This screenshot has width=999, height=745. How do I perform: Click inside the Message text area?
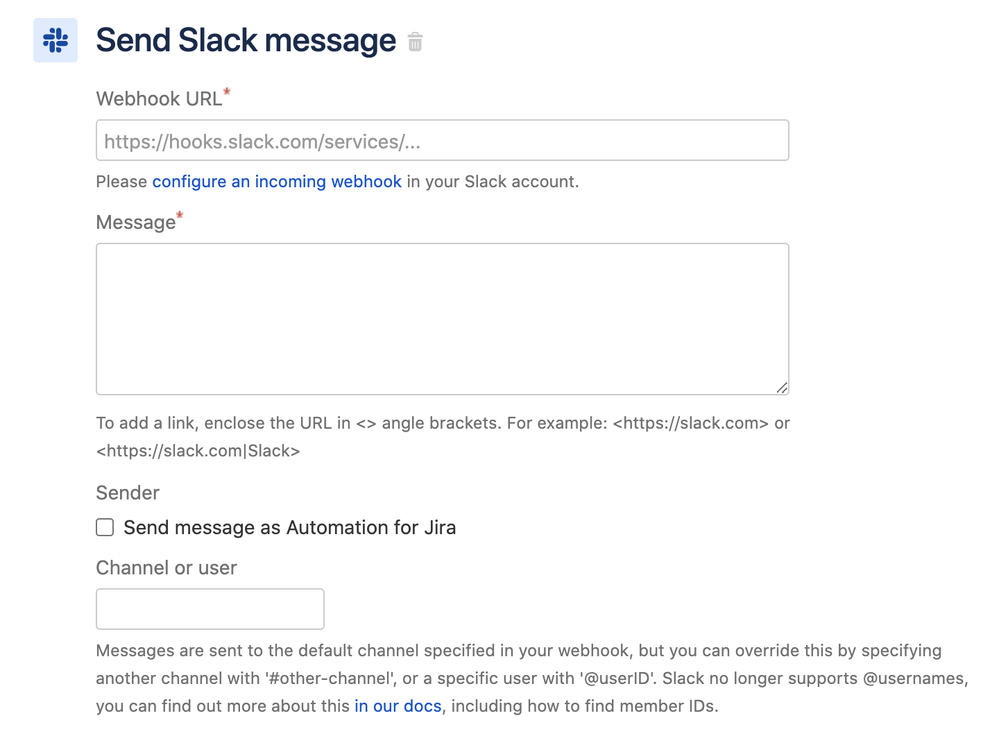click(x=442, y=319)
